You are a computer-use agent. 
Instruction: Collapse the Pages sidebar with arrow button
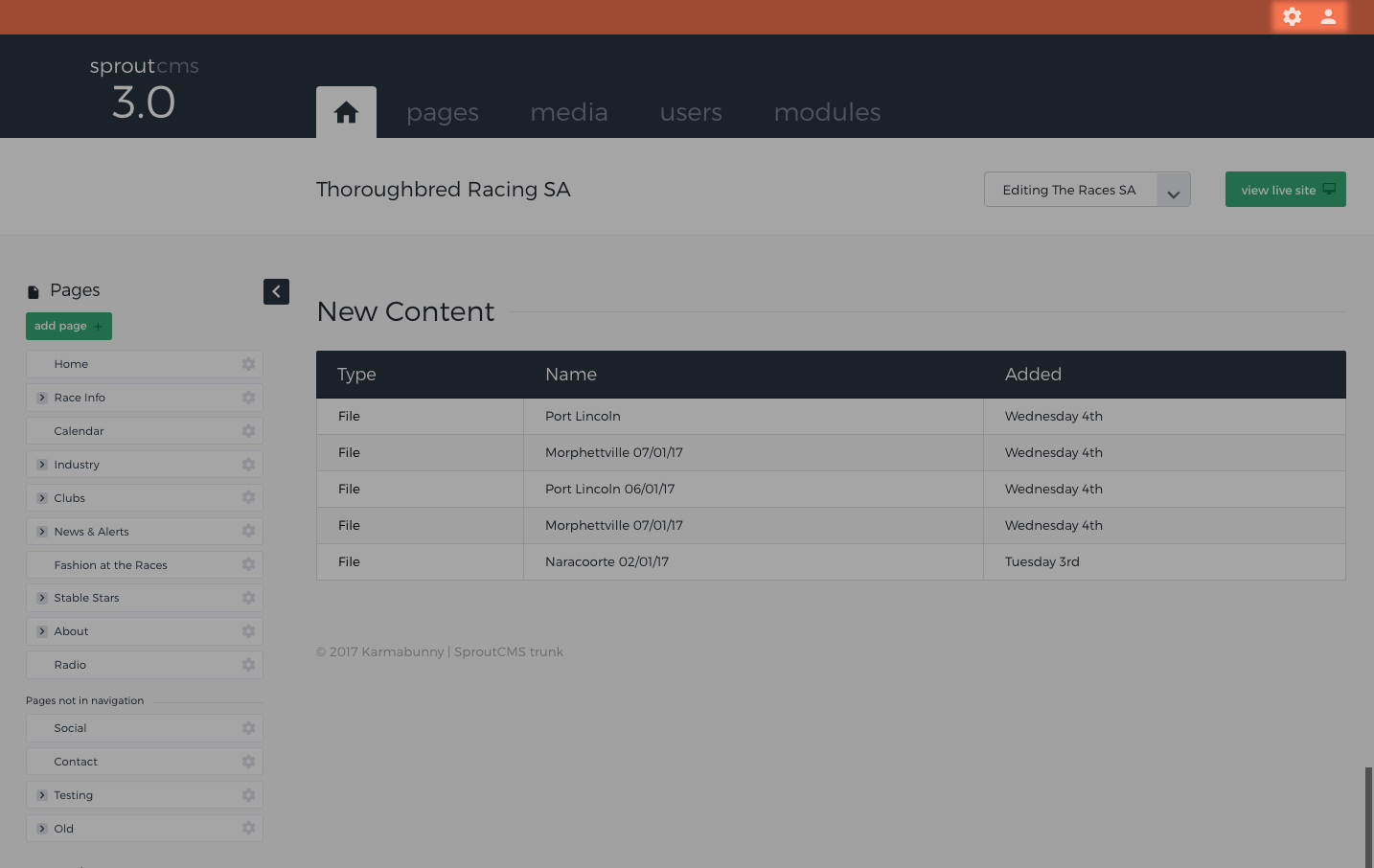[x=276, y=291]
